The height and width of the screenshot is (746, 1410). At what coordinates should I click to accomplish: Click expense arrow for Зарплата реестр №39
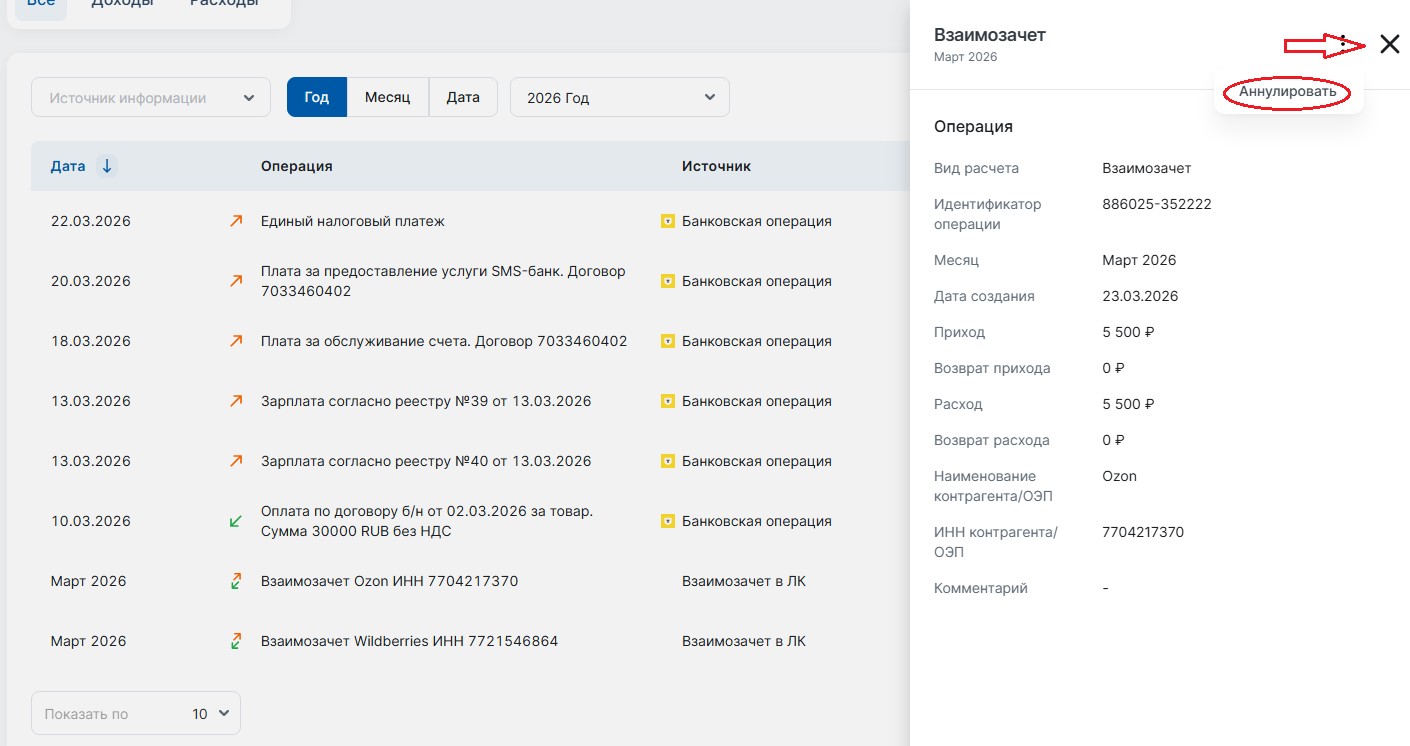(236, 401)
